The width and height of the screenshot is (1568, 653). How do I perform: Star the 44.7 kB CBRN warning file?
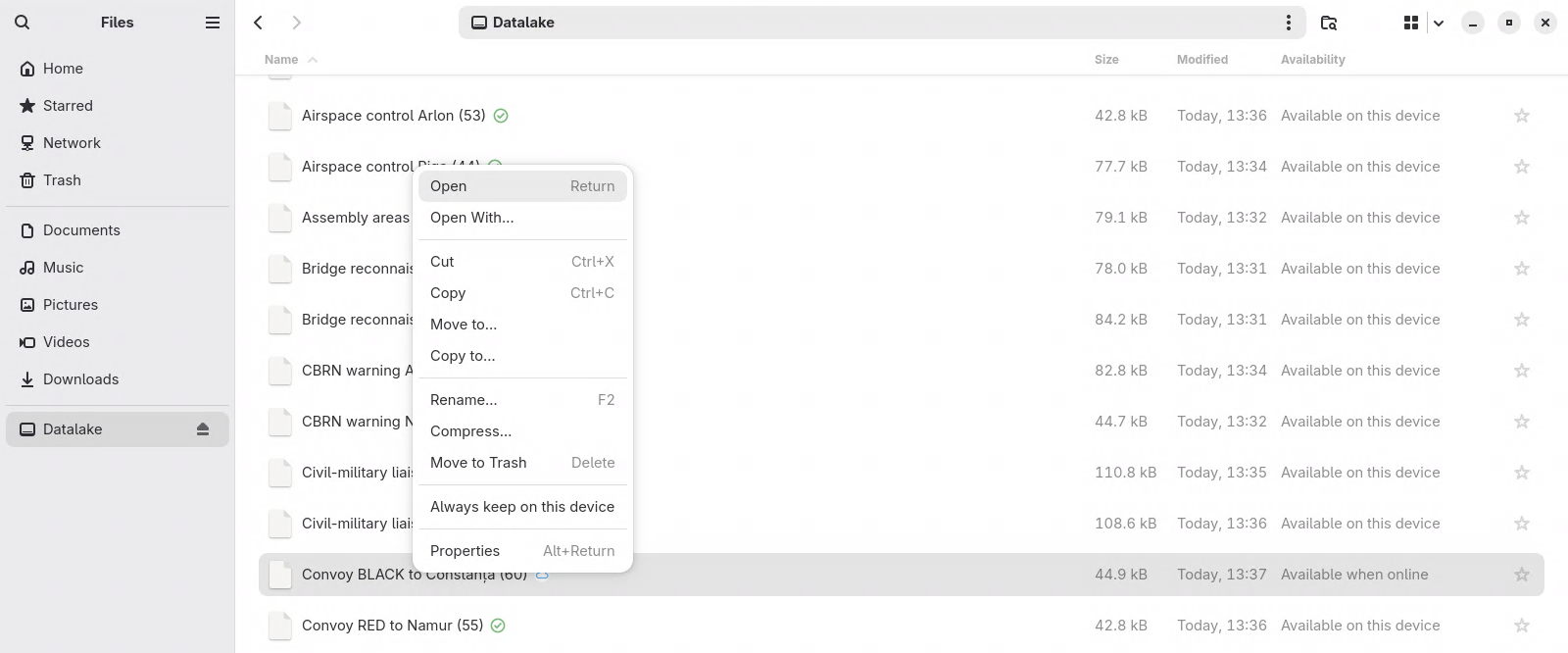click(1522, 422)
